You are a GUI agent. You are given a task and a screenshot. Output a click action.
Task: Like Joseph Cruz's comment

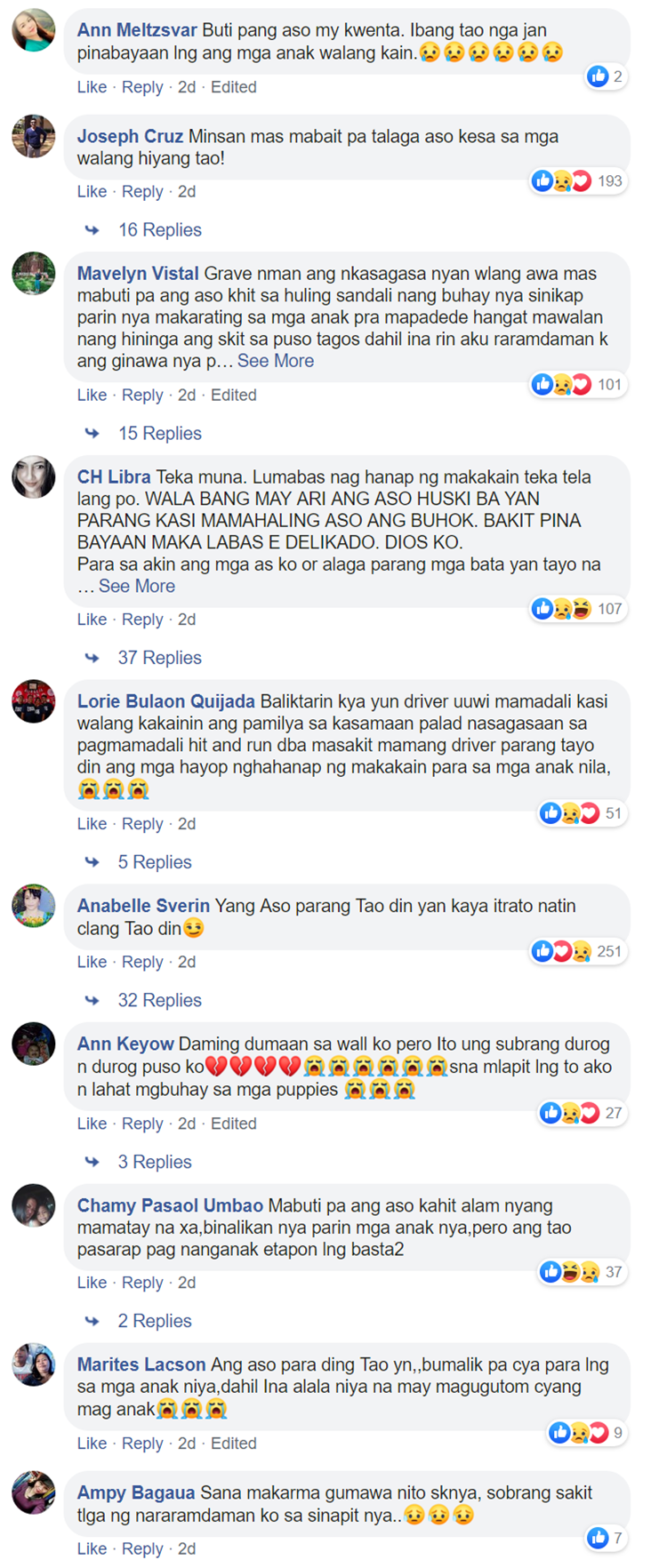(92, 192)
